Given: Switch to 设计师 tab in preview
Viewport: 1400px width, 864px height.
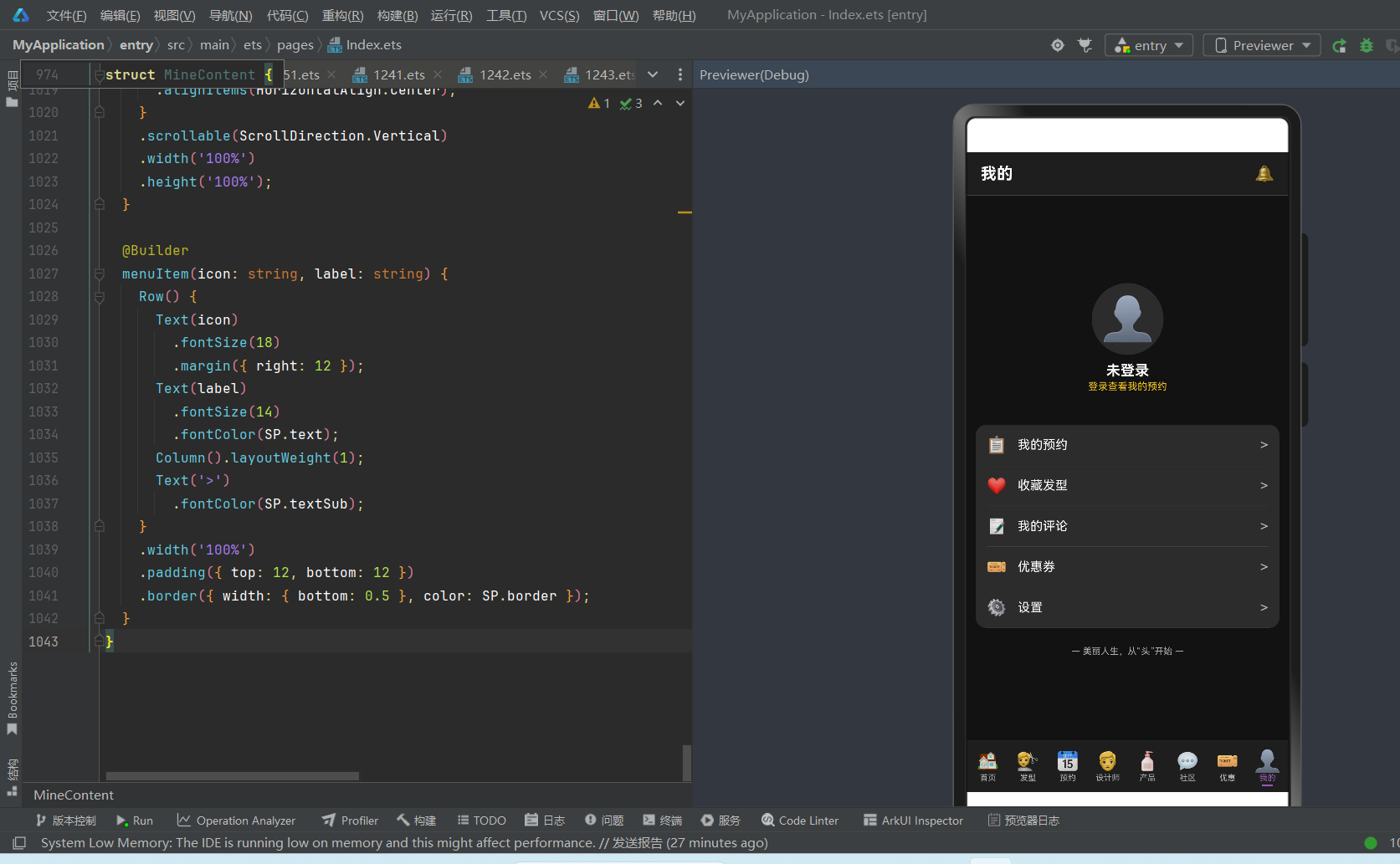Looking at the screenshot, I should [x=1107, y=766].
